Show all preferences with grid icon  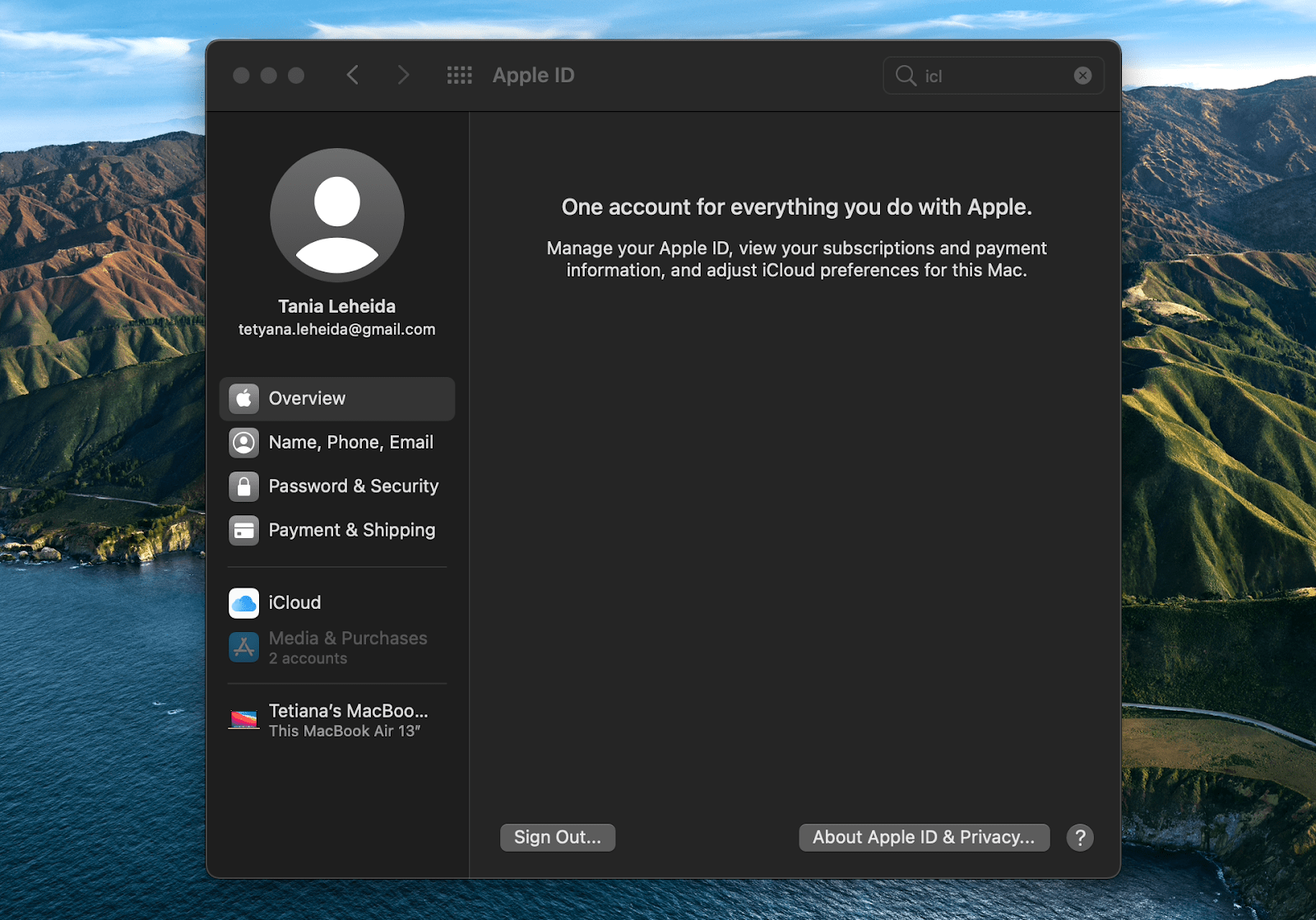pos(459,75)
